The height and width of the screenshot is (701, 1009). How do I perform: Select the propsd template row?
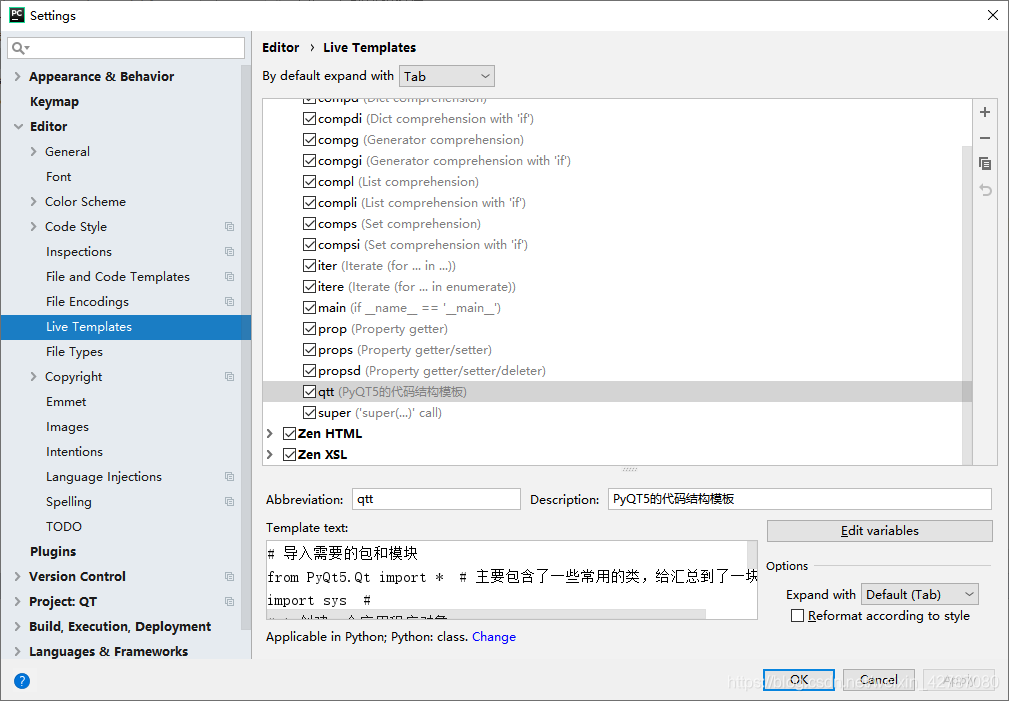pos(617,371)
